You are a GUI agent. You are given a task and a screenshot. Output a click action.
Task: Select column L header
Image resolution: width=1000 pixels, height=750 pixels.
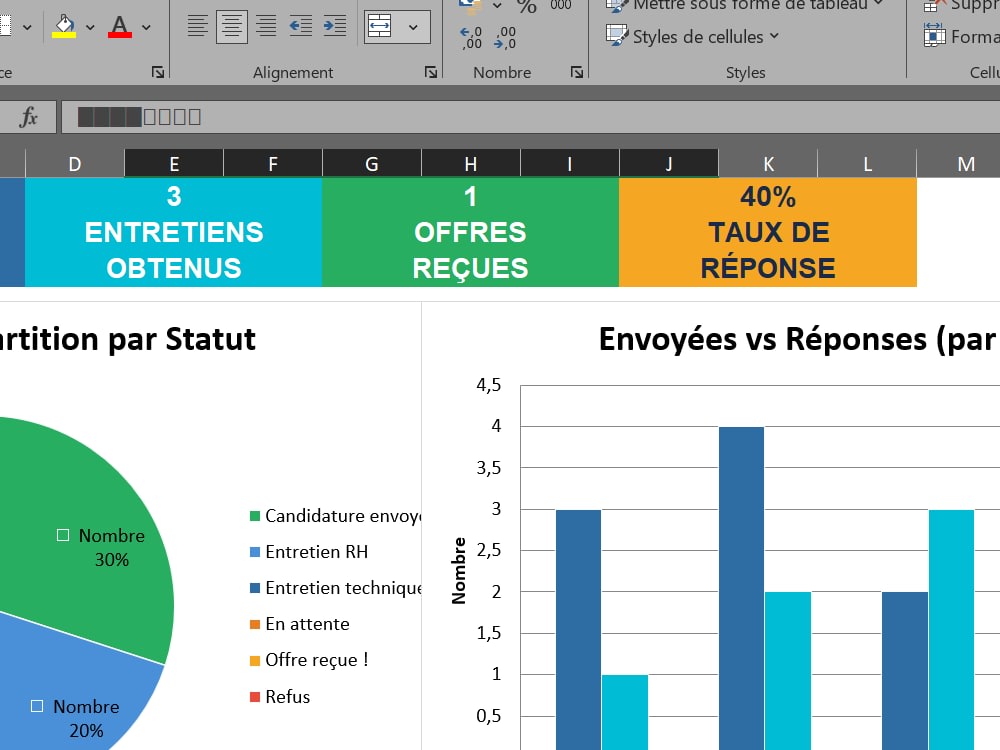867,164
